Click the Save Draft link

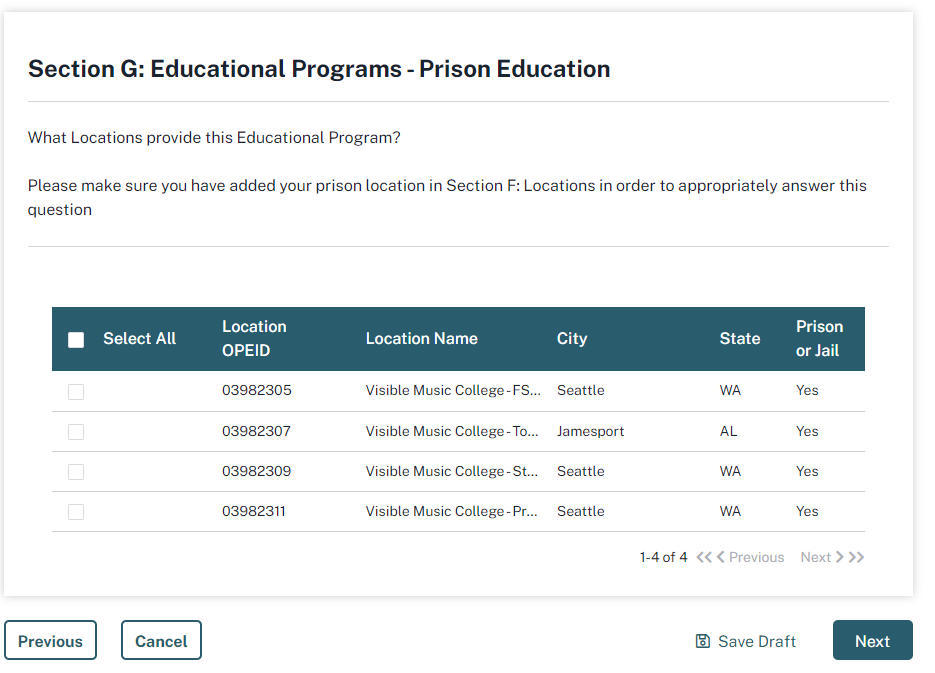pyautogui.click(x=757, y=641)
